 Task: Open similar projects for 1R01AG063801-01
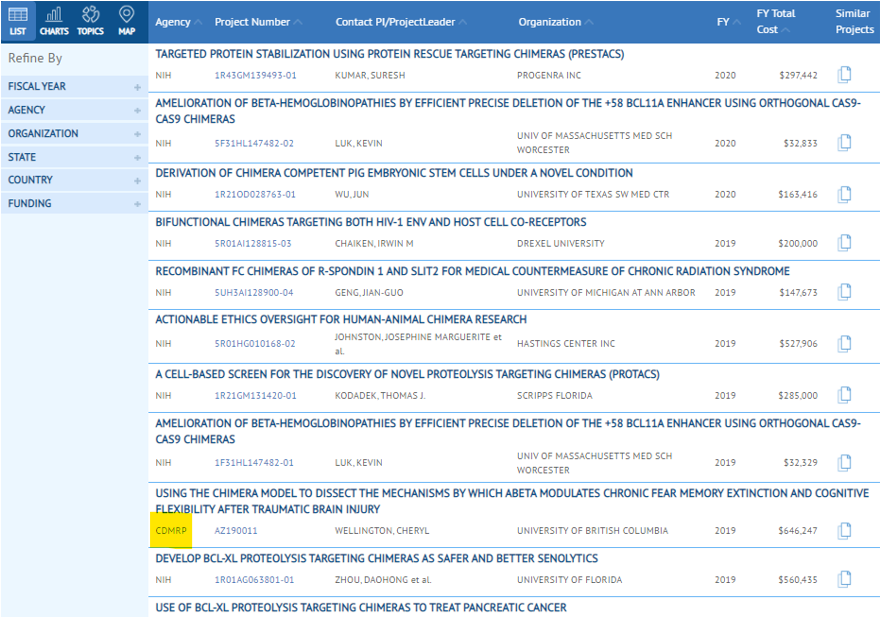point(844,579)
